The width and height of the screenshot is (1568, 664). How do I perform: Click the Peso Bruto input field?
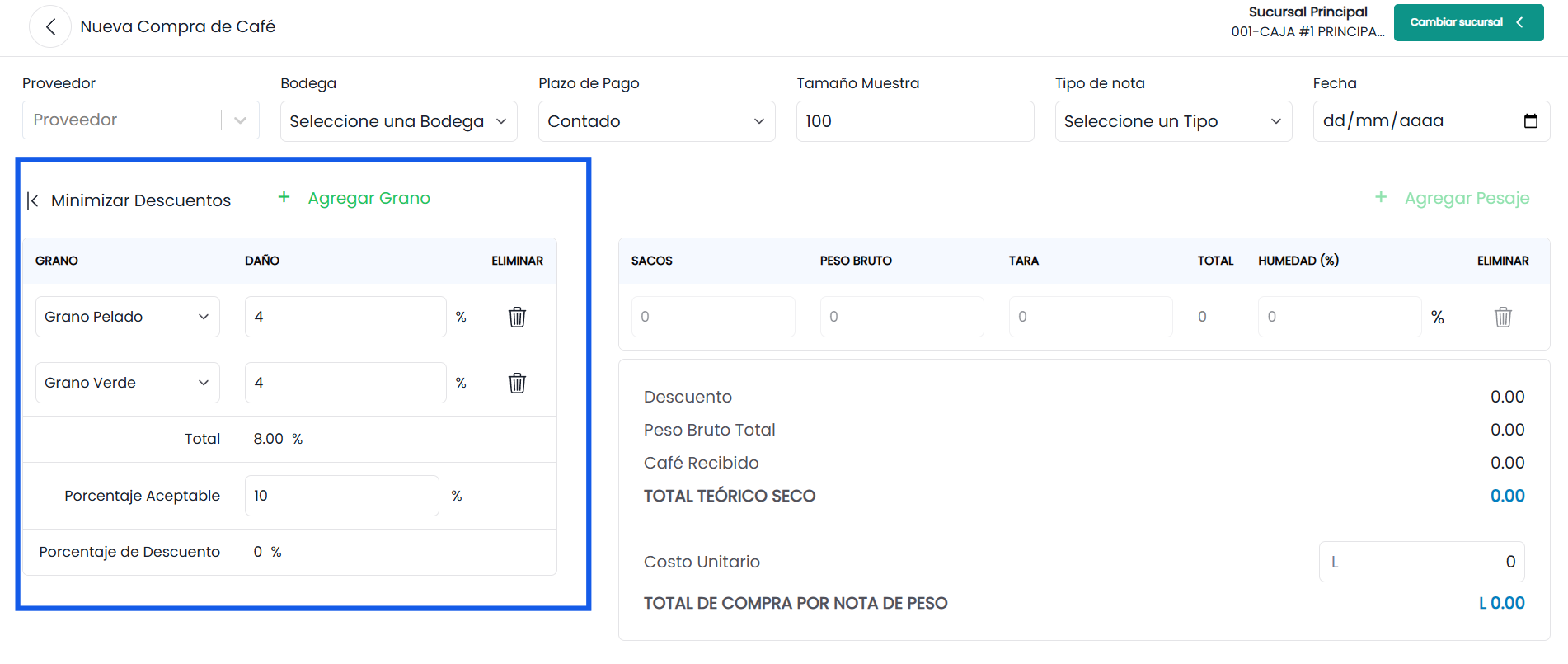[902, 317]
